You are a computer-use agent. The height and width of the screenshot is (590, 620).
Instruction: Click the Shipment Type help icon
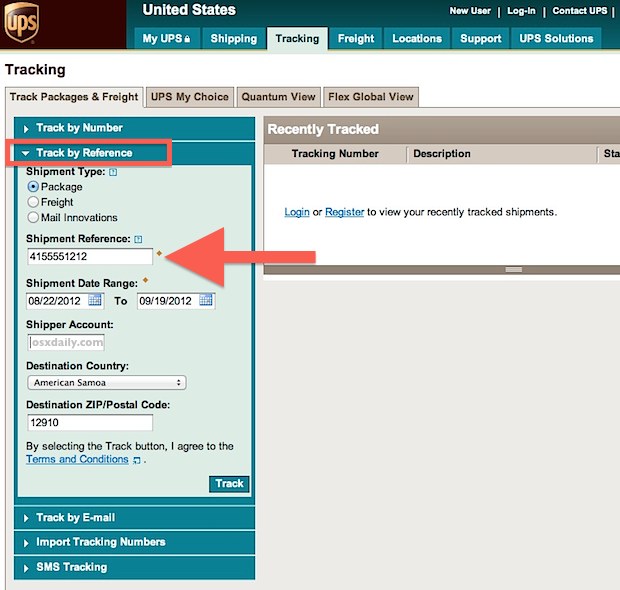click(x=113, y=172)
